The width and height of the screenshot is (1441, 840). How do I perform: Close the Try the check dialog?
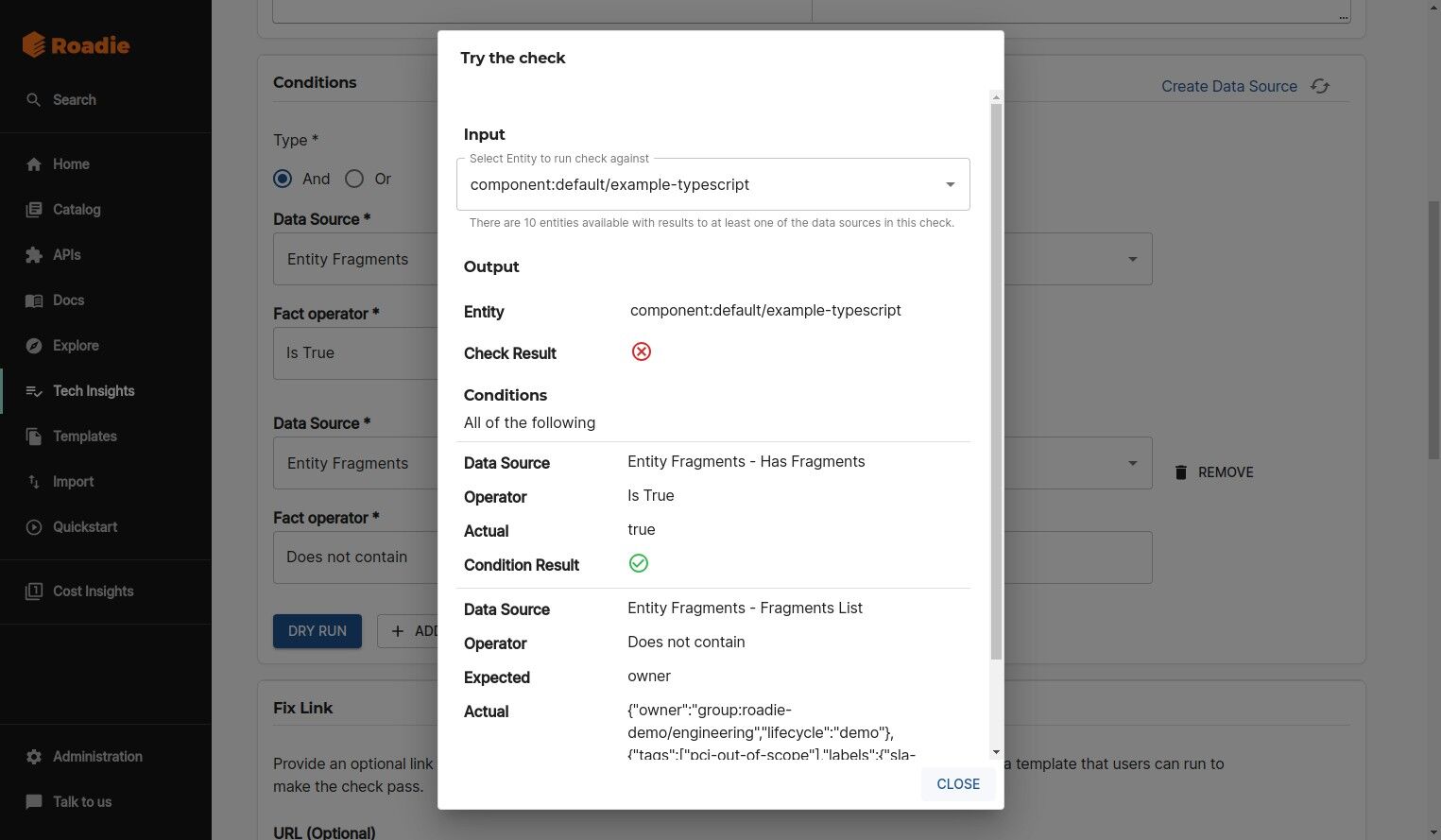point(957,784)
